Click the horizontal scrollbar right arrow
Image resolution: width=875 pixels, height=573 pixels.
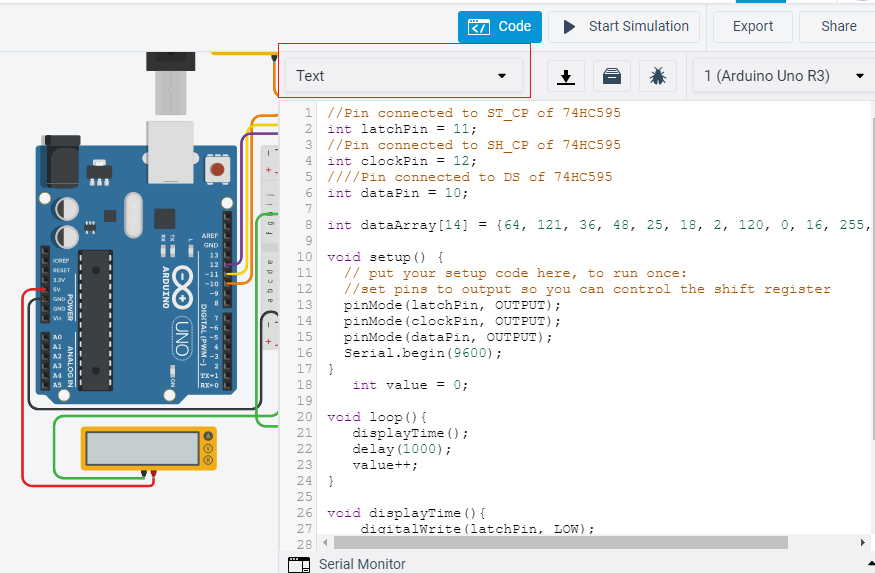(863, 542)
